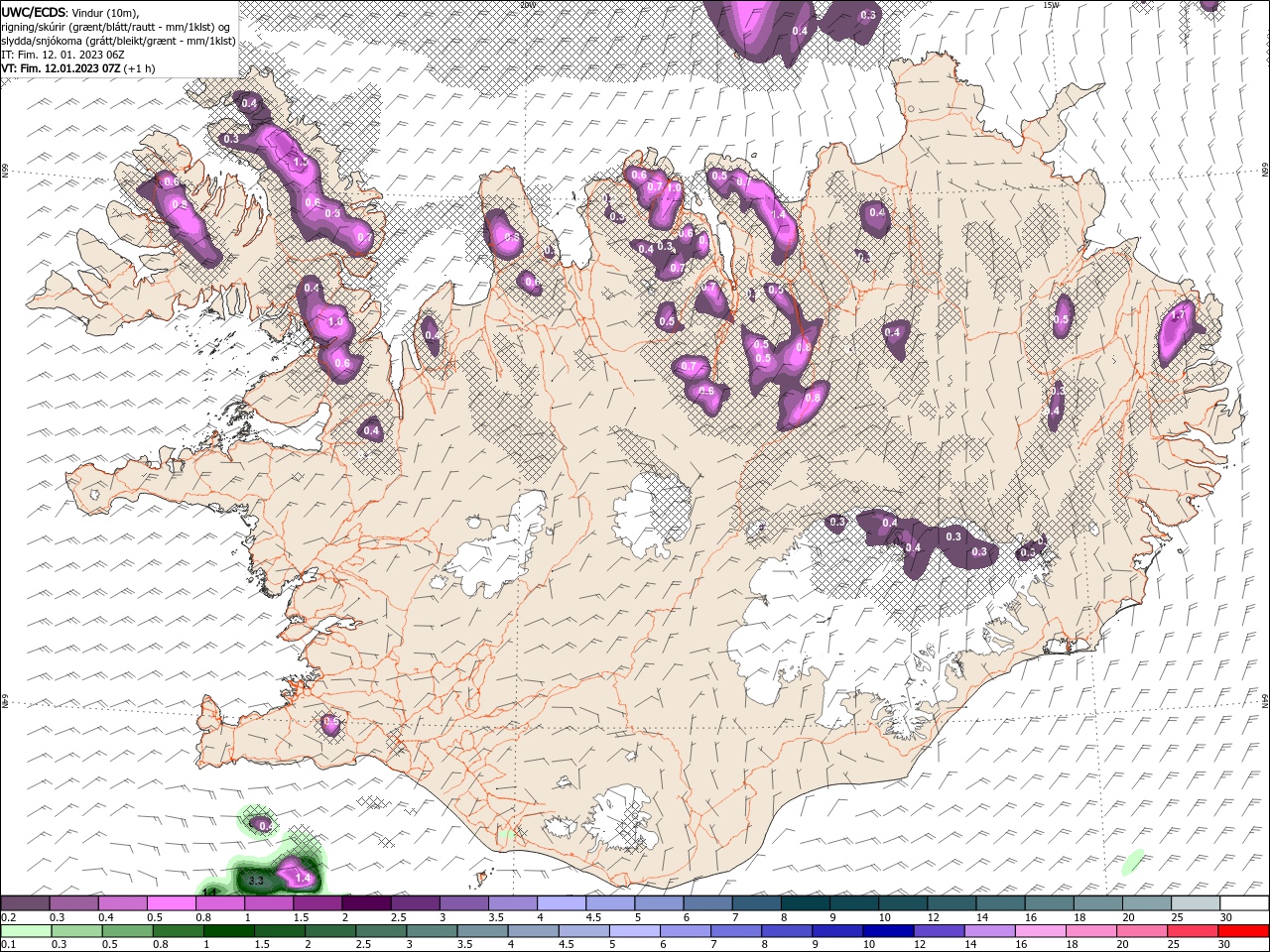The image size is (1270, 952).
Task: Click the 1.0 value in the western snow cell
Action: point(335,322)
